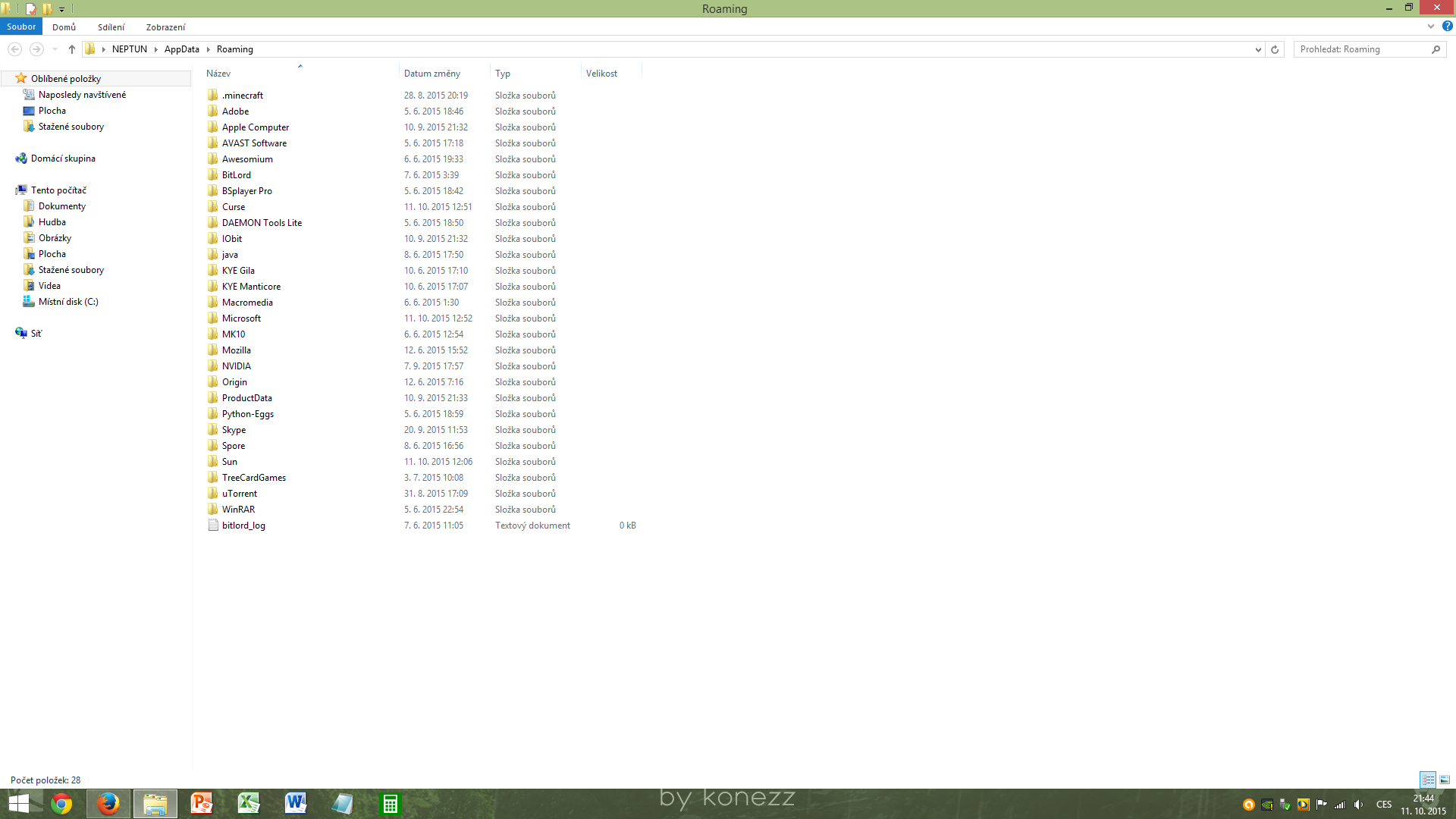This screenshot has height=819, width=1456.
Task: Select Místní disk (C:) in navigation pane
Action: 68,302
